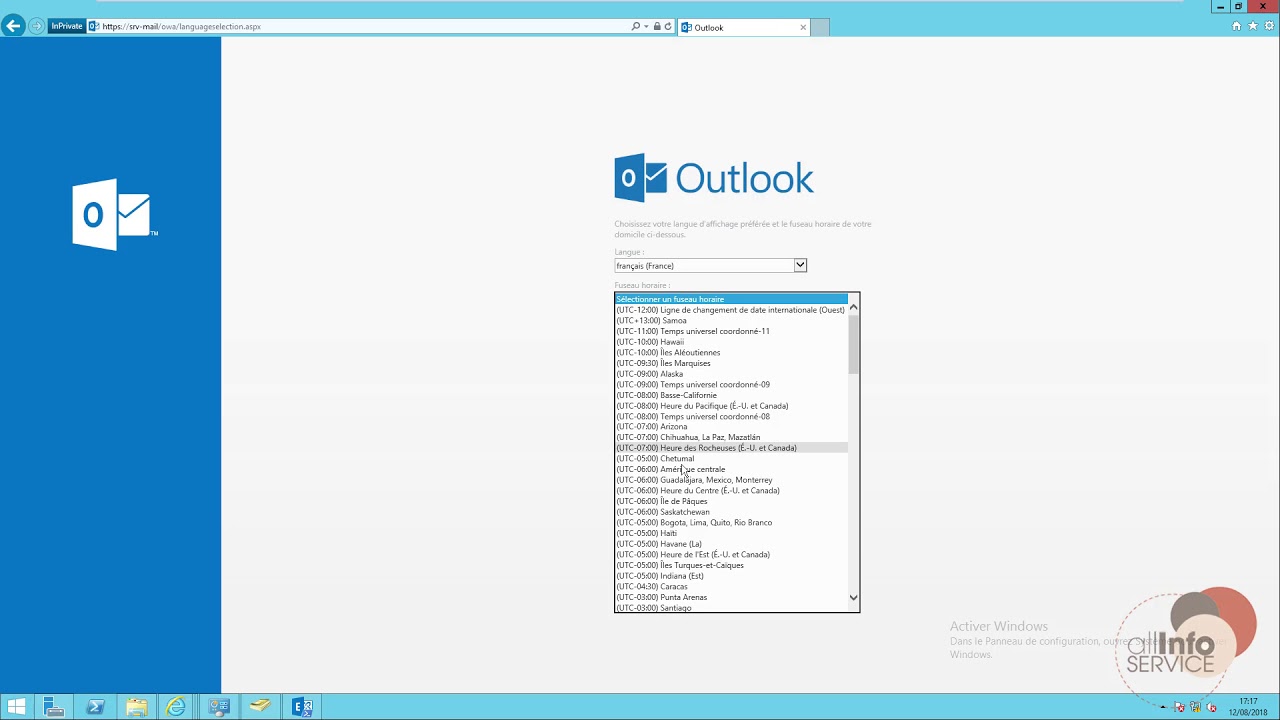Select (UTC-05:00) Heure de l'Est option

pyautogui.click(x=730, y=555)
